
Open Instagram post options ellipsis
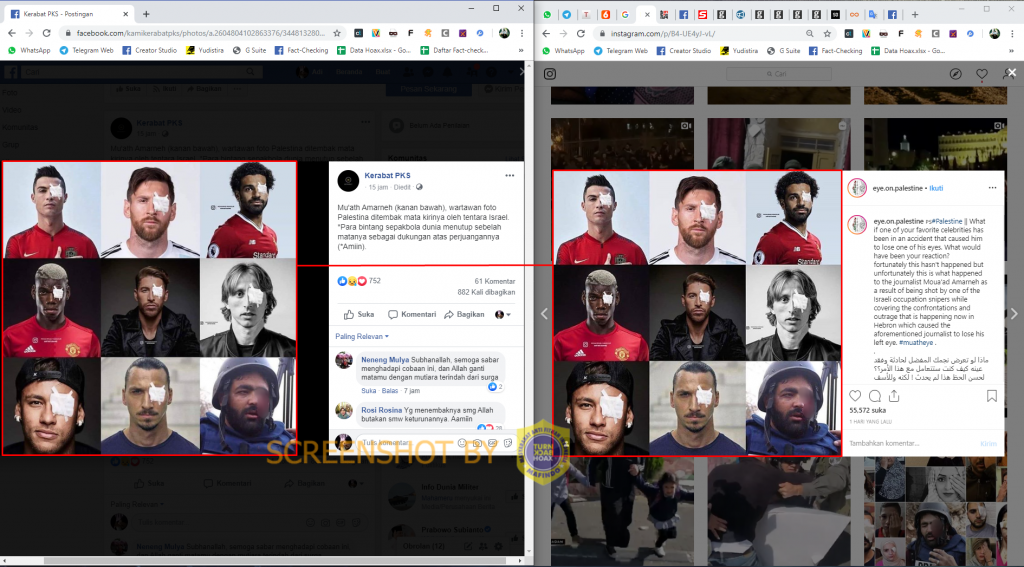[992, 188]
